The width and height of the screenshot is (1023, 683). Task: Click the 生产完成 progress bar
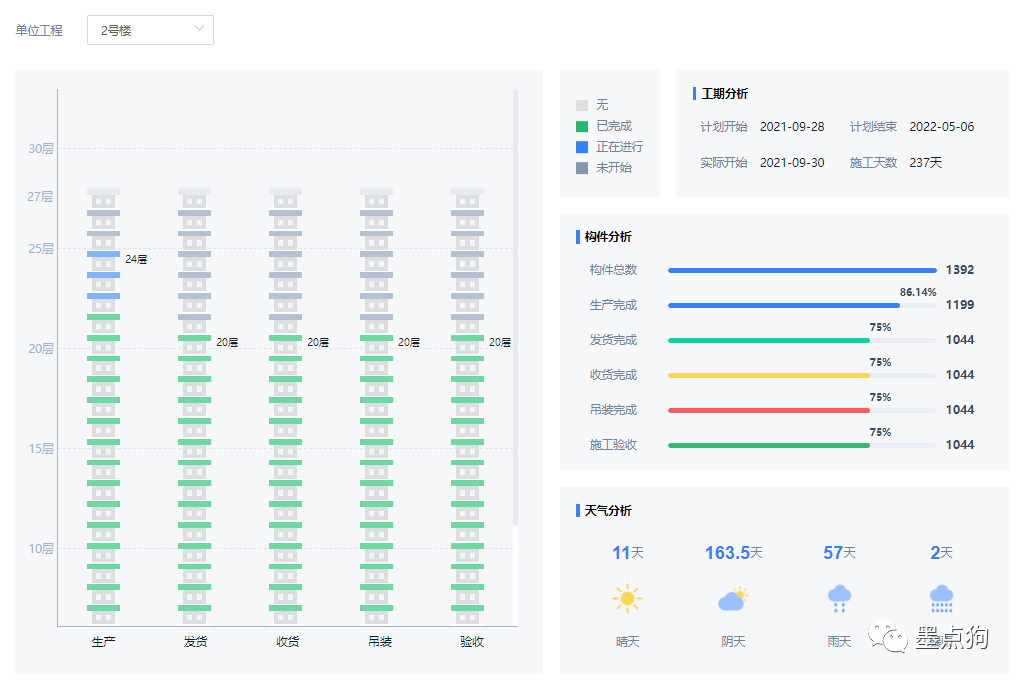tap(784, 305)
